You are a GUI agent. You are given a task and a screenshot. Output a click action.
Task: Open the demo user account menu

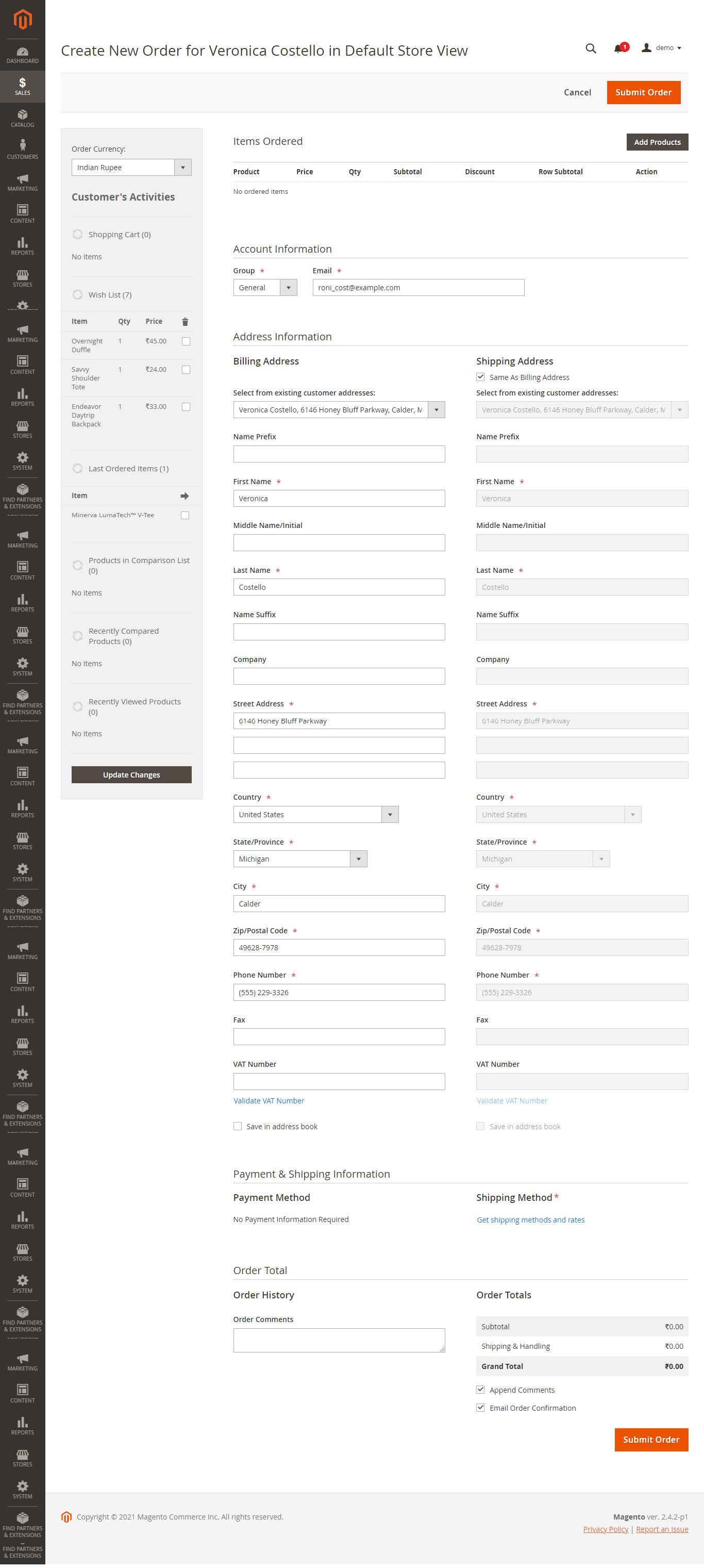point(661,47)
